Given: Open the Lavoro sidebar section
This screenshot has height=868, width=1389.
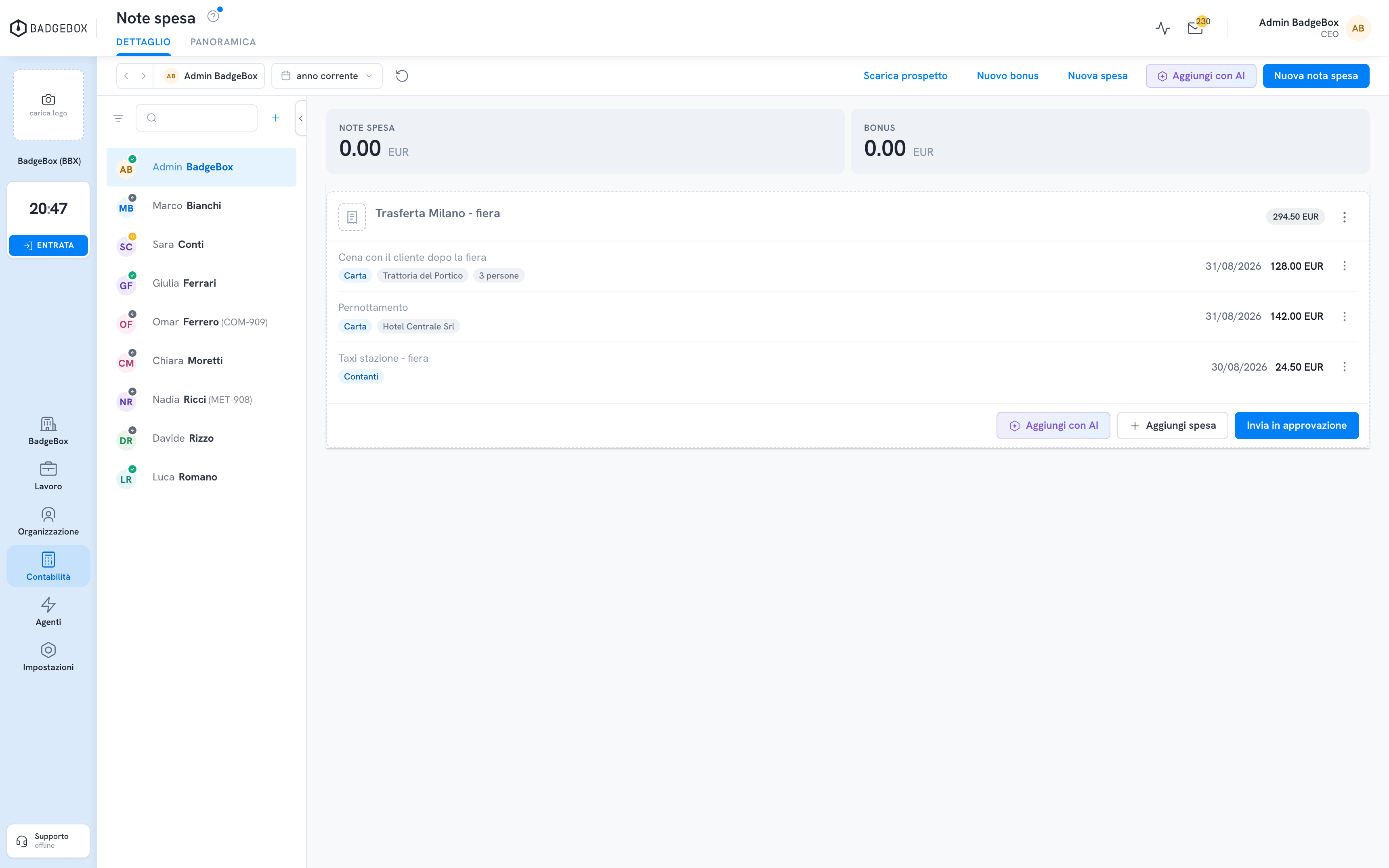Looking at the screenshot, I should [48, 476].
